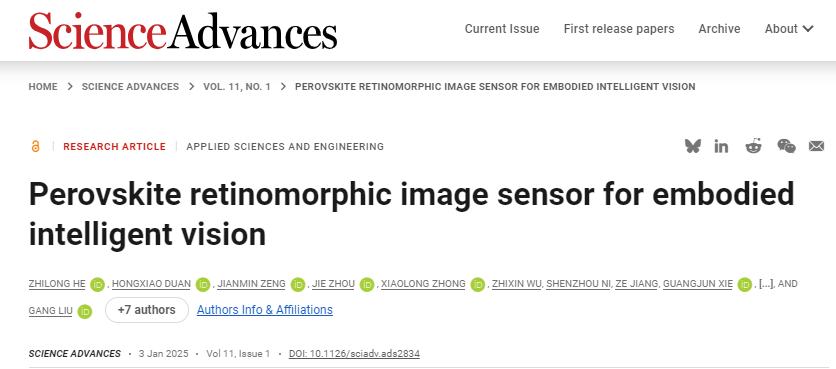This screenshot has width=836, height=369.
Task: Go to Science Advances logo homepage
Action: pos(183,30)
